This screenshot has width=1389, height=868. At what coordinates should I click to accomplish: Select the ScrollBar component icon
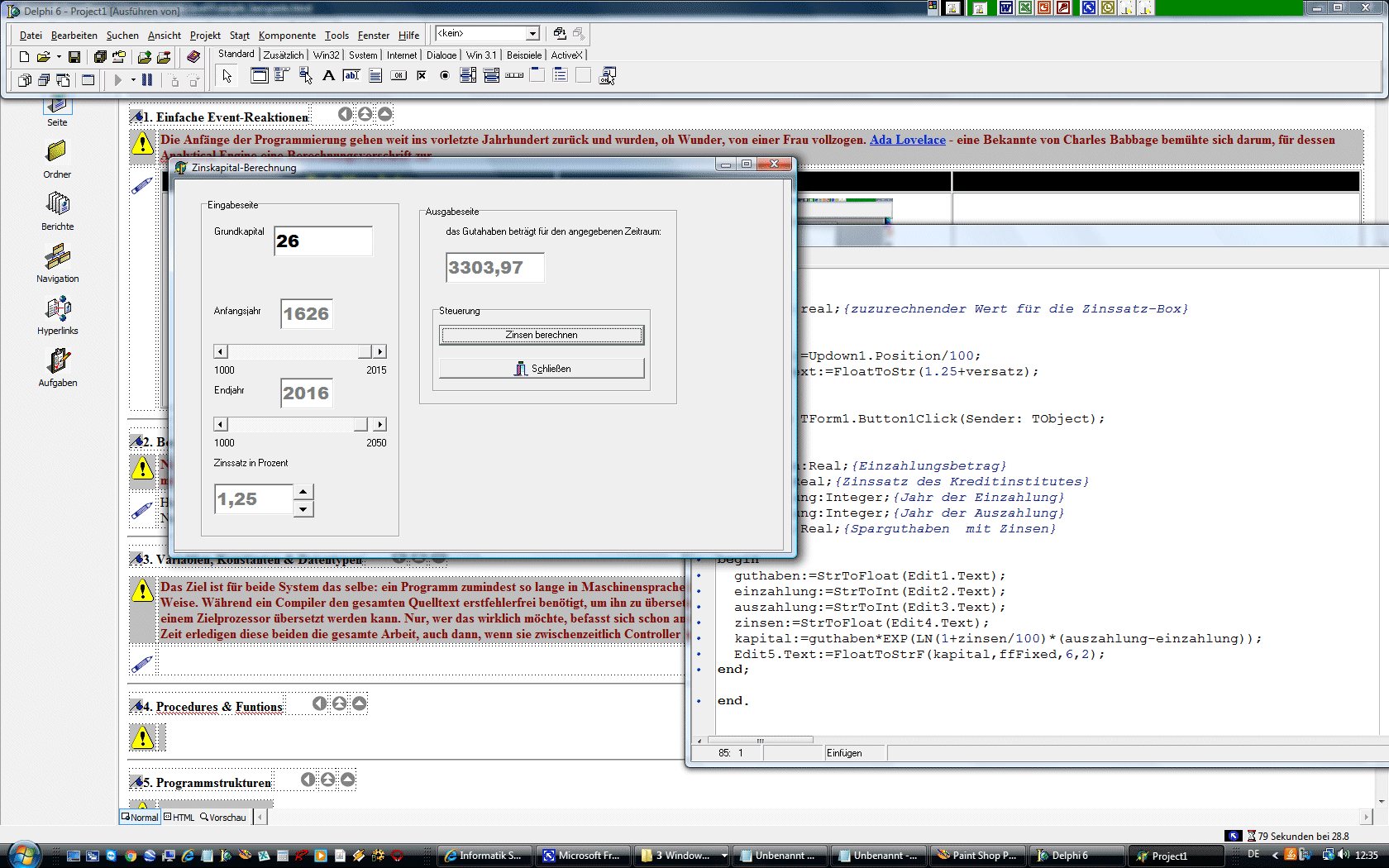[x=514, y=75]
